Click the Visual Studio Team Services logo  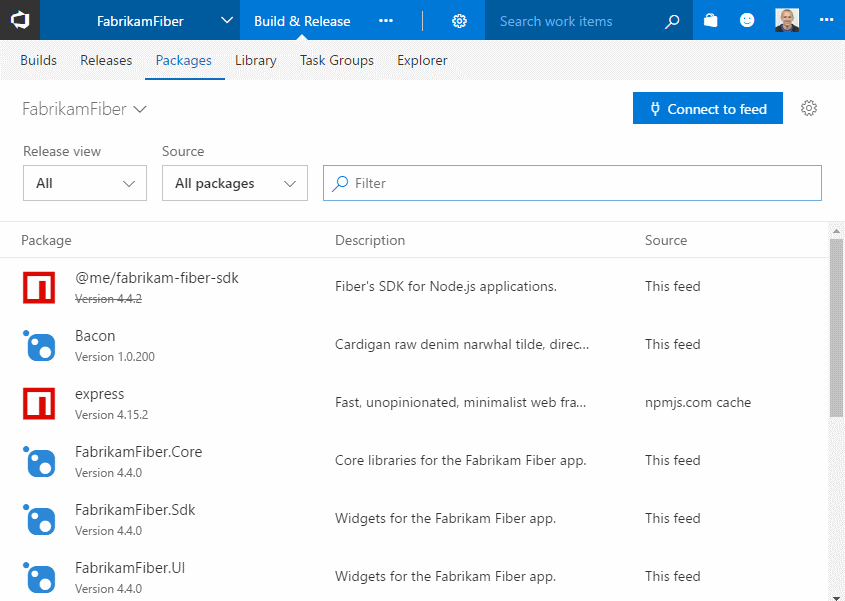[x=20, y=20]
